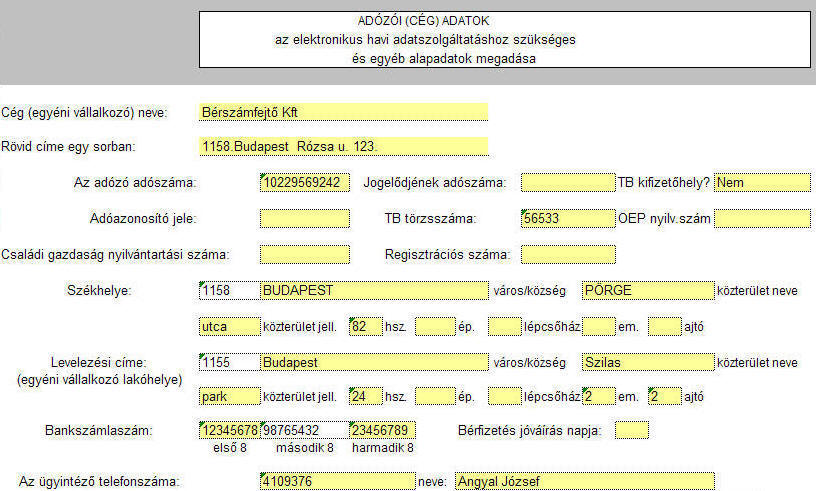Click the 'Cég (egyéni vállalkozó) neve:' label
Image resolution: width=816 pixels, height=491 pixels.
pyautogui.click(x=84, y=112)
